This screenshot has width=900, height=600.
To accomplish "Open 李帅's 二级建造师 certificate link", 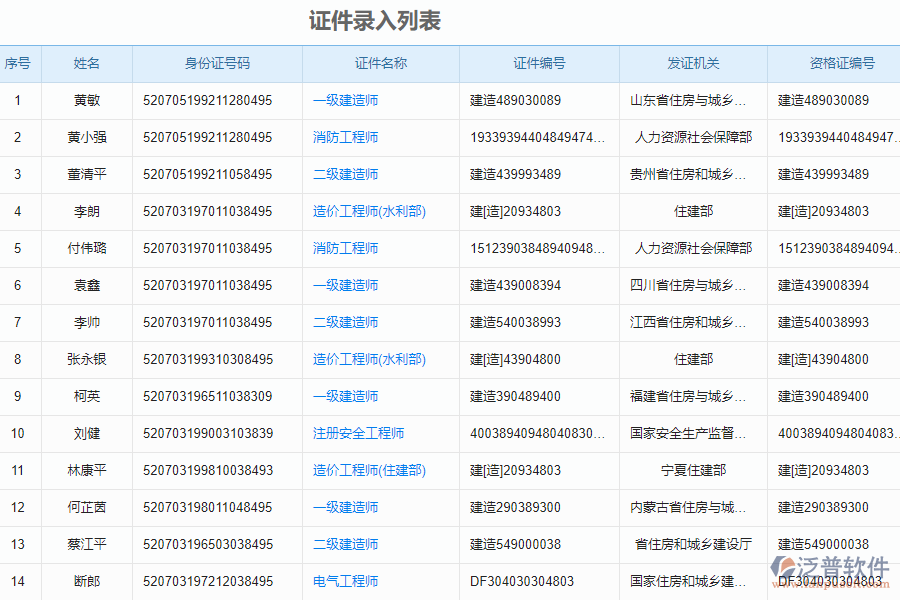I will tap(345, 322).
